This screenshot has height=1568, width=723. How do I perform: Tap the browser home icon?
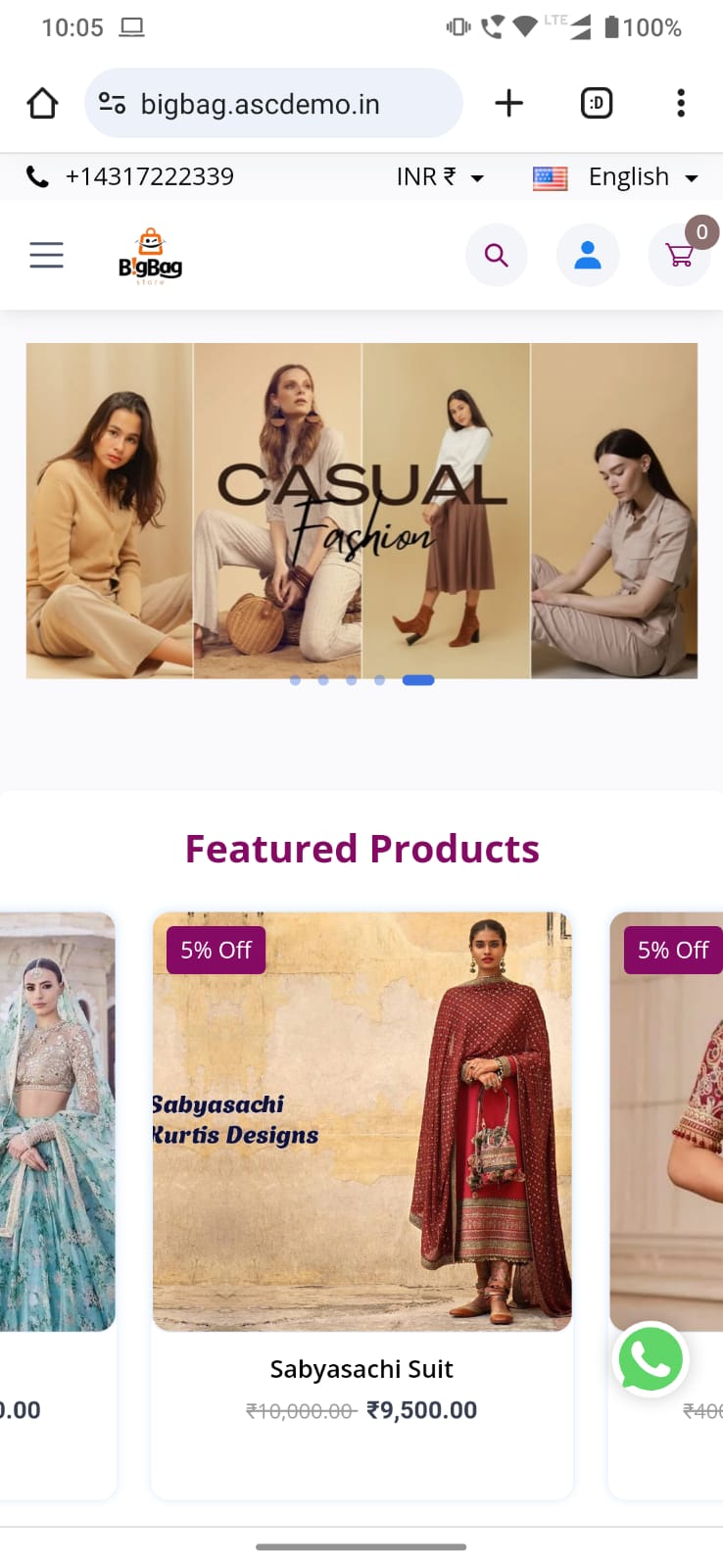click(42, 103)
